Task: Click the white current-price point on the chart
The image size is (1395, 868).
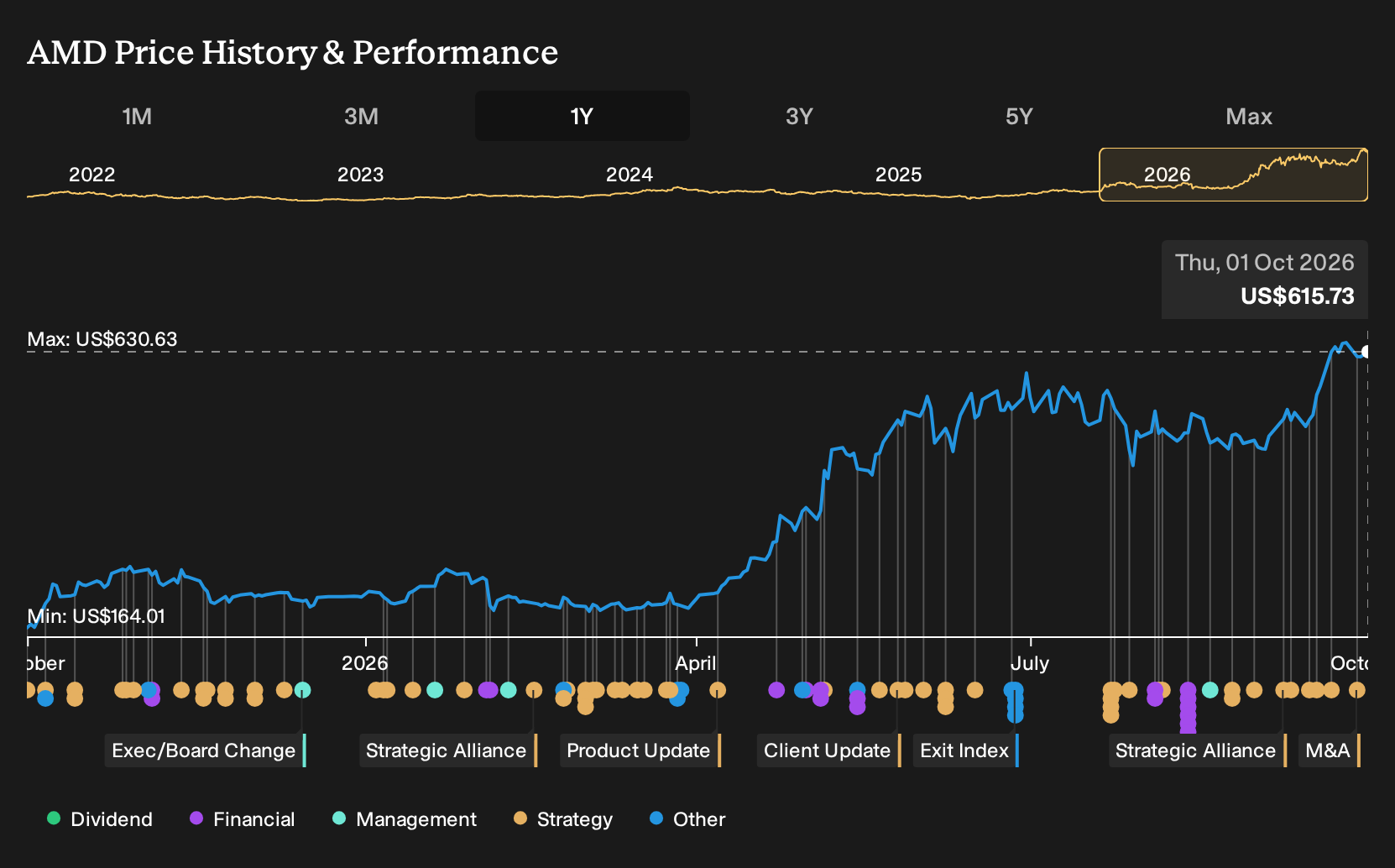Action: click(1366, 352)
